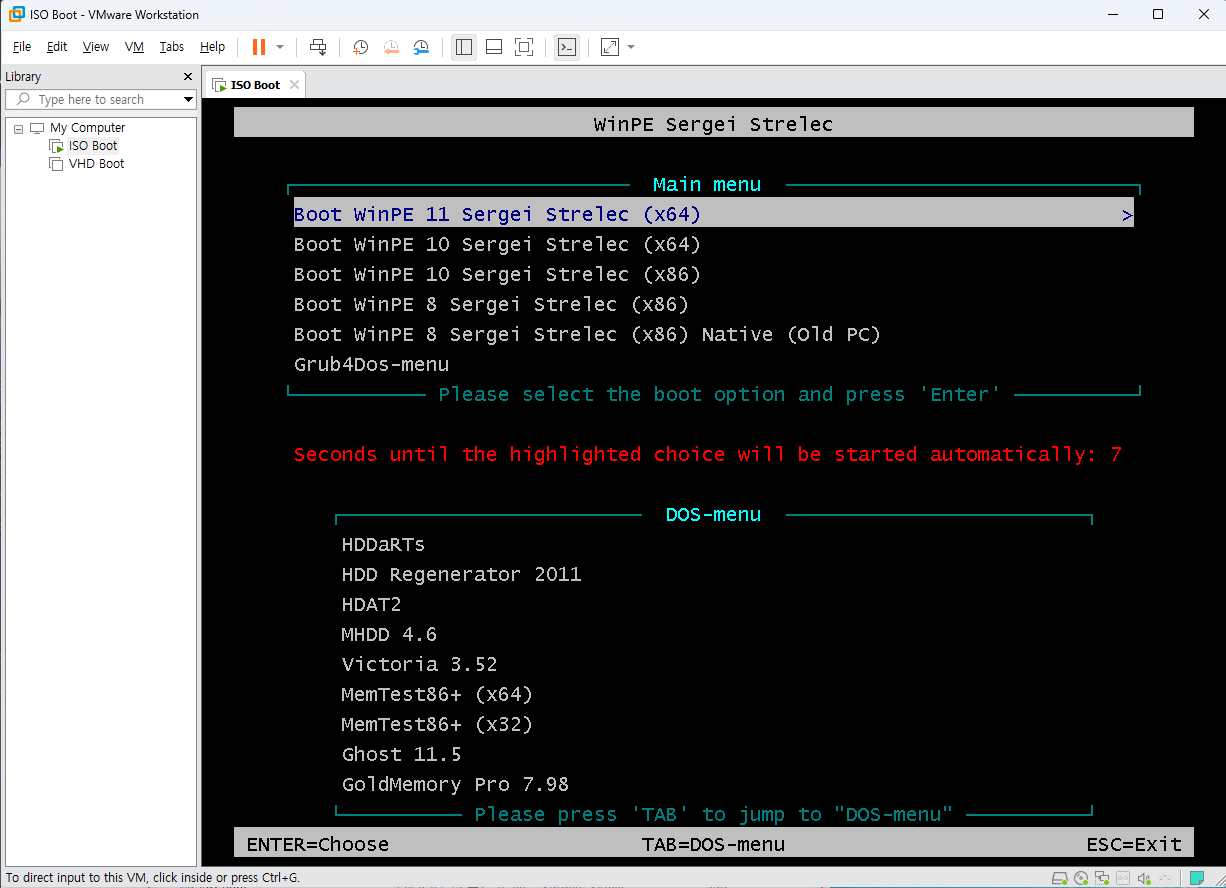Select Boot WinPE 8 Sergei Strelec (x86)
This screenshot has width=1226, height=888.
[491, 304]
